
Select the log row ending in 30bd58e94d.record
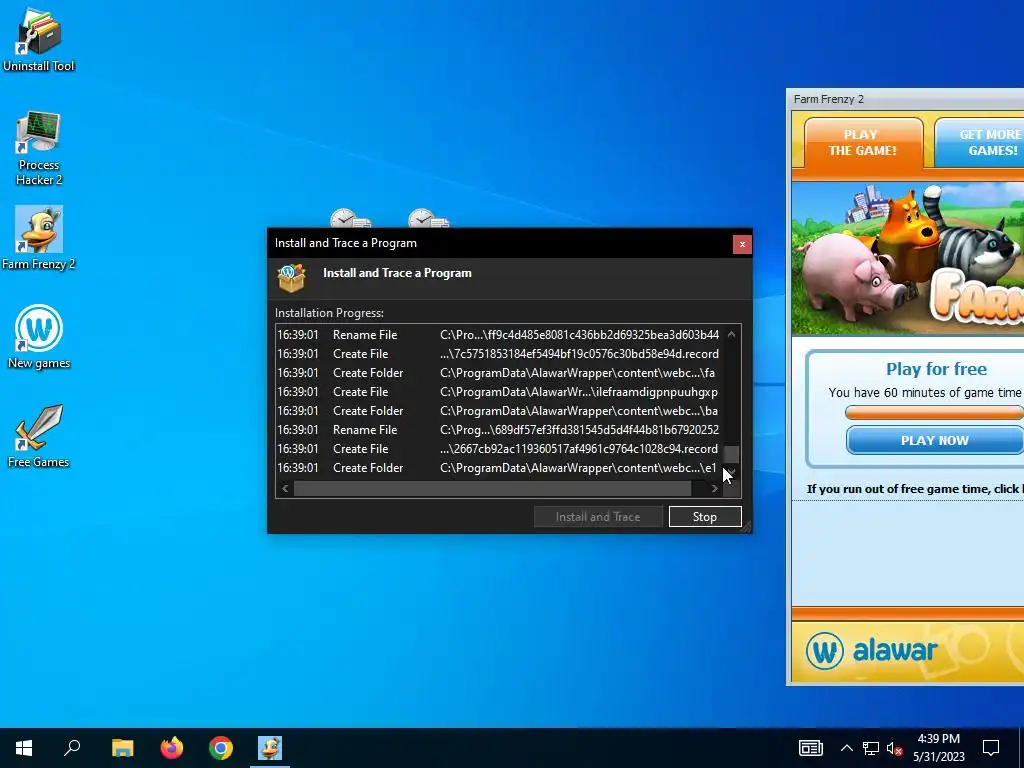click(499, 353)
